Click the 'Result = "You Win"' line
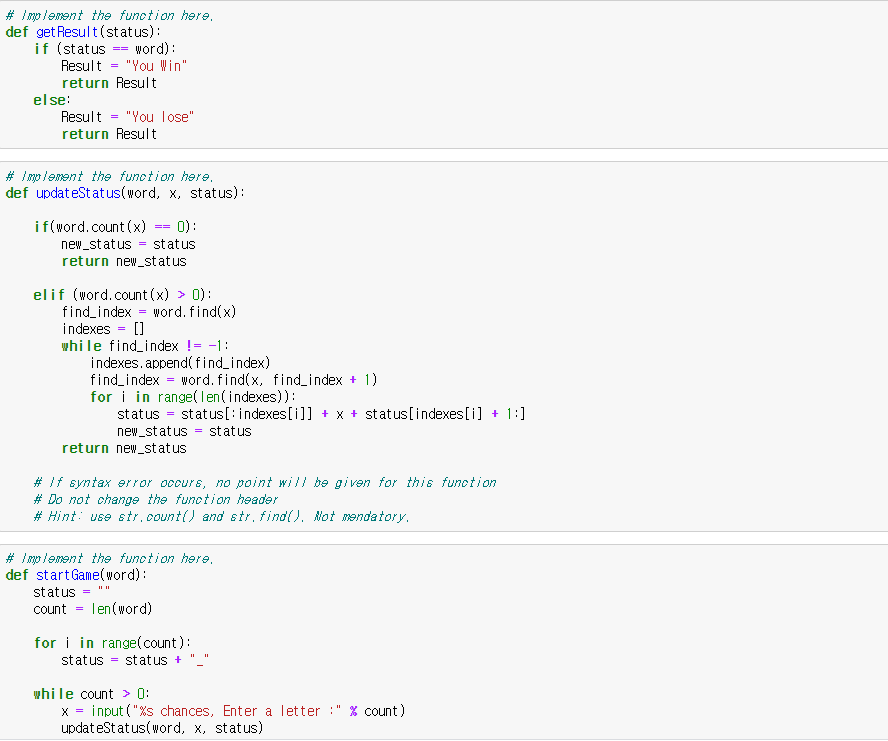Screen dimensions: 888x741 click(124, 66)
